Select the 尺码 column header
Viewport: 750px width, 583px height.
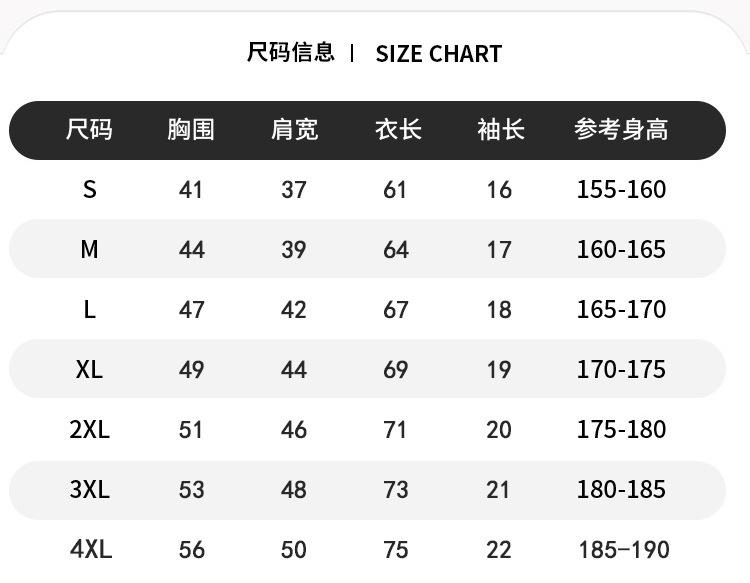(89, 130)
